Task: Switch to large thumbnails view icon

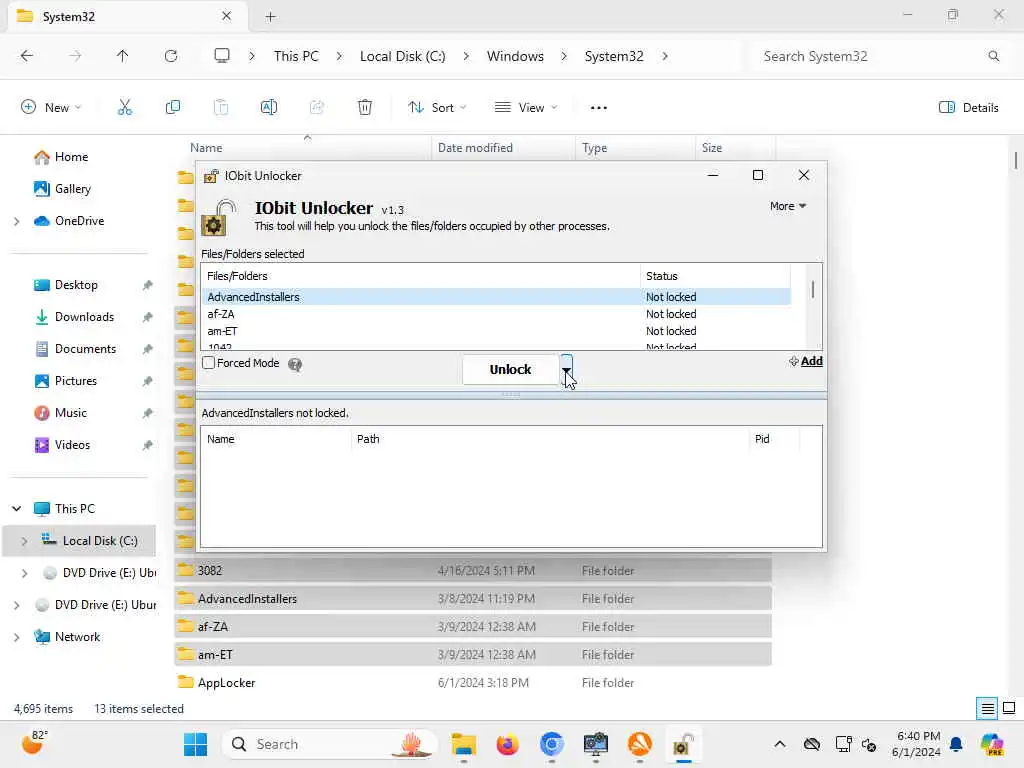Action: pos(1009,708)
